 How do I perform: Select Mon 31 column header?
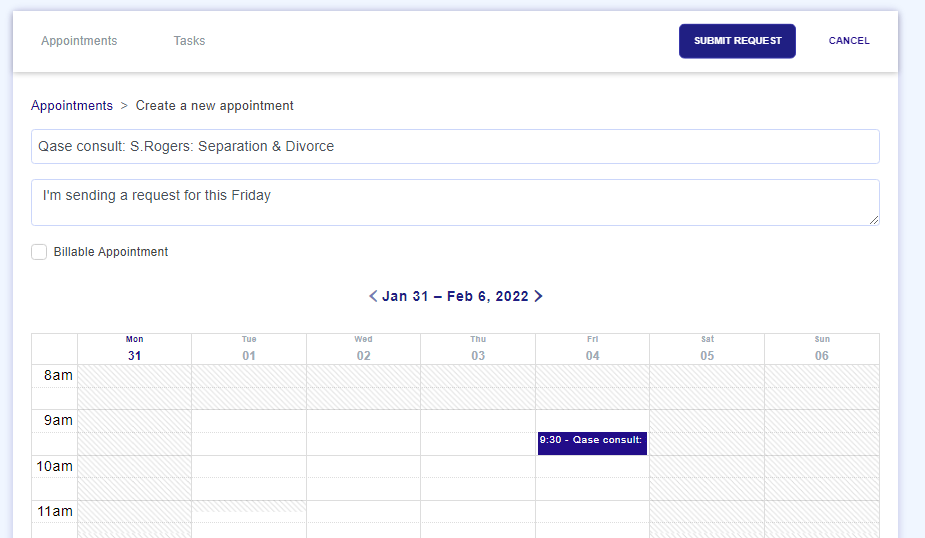[135, 349]
